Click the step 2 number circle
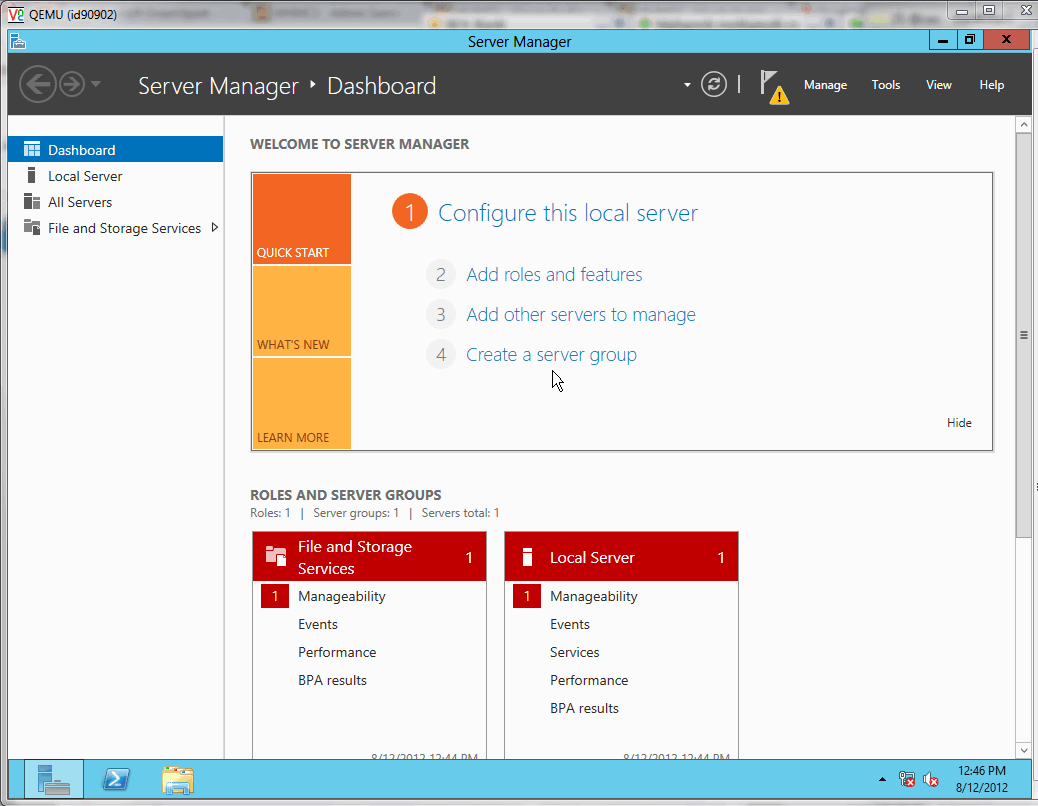 tap(441, 275)
